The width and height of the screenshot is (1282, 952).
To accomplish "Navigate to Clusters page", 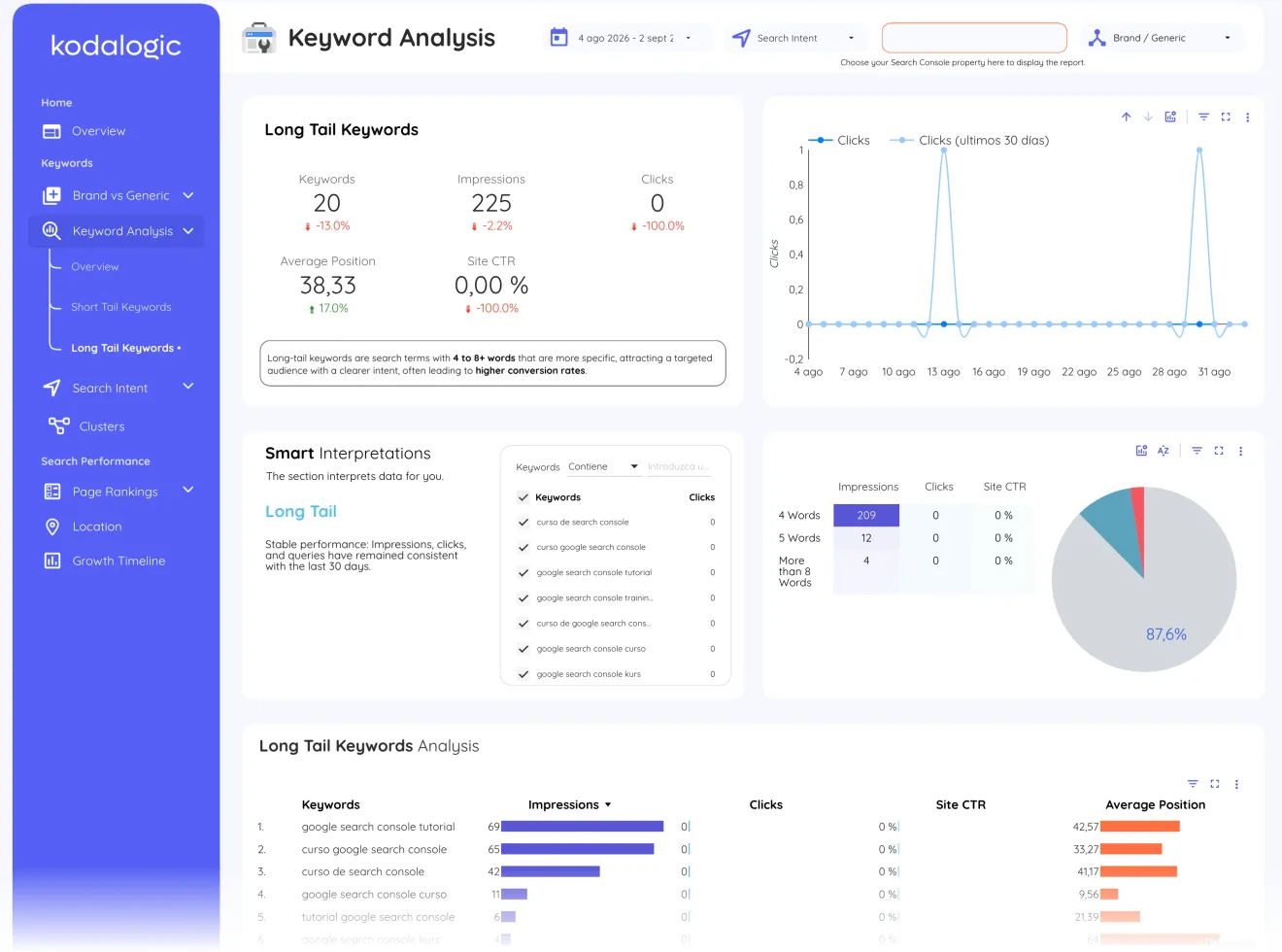I will pyautogui.click(x=102, y=426).
